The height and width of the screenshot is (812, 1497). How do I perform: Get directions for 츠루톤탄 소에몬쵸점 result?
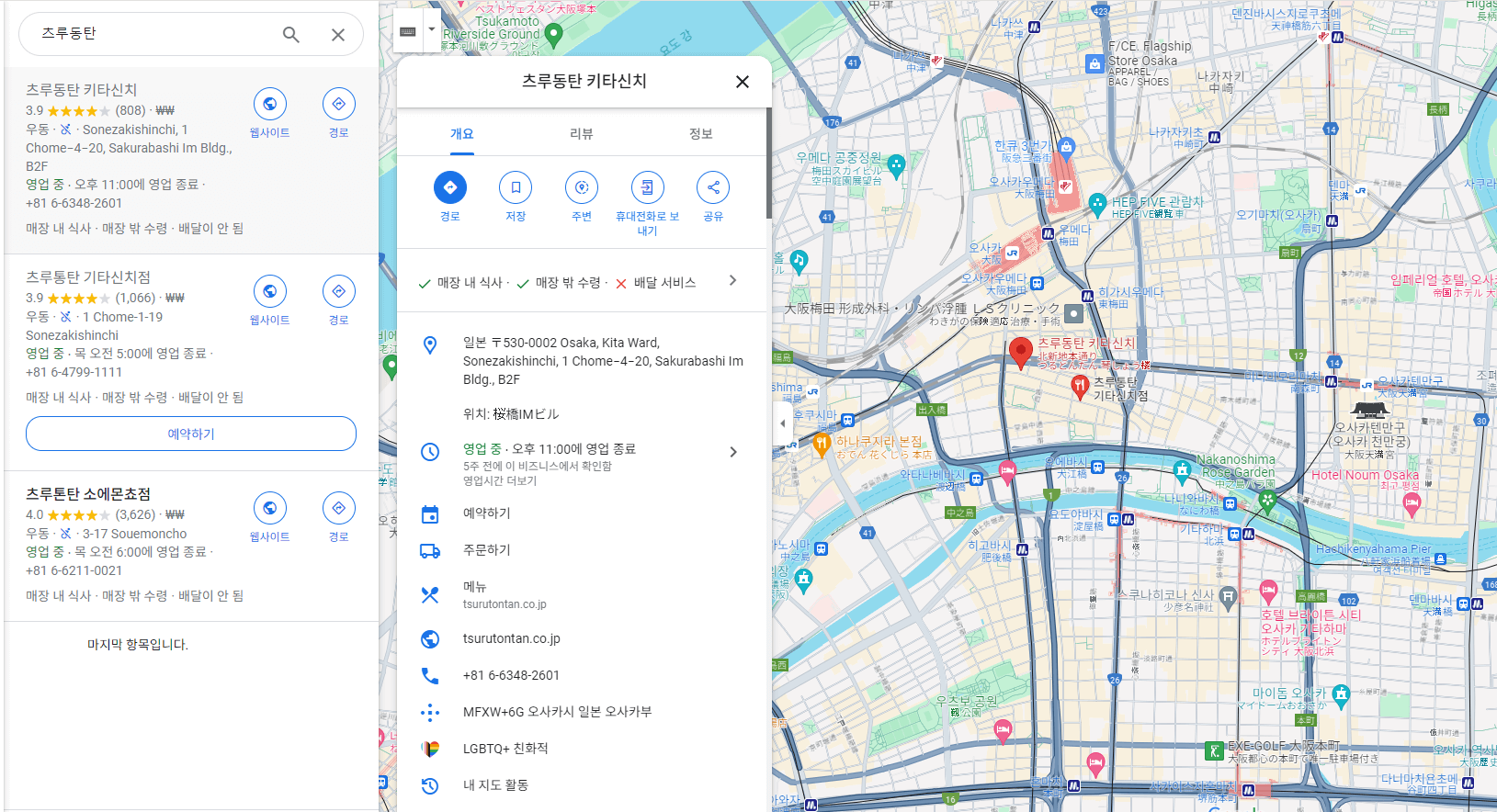(339, 508)
